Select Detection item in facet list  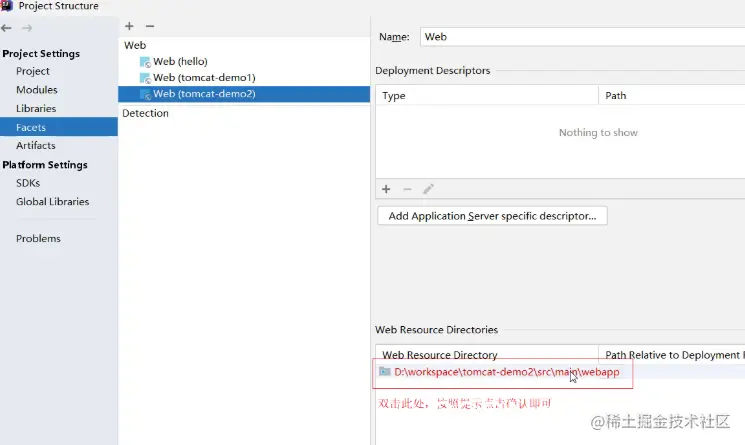(145, 113)
